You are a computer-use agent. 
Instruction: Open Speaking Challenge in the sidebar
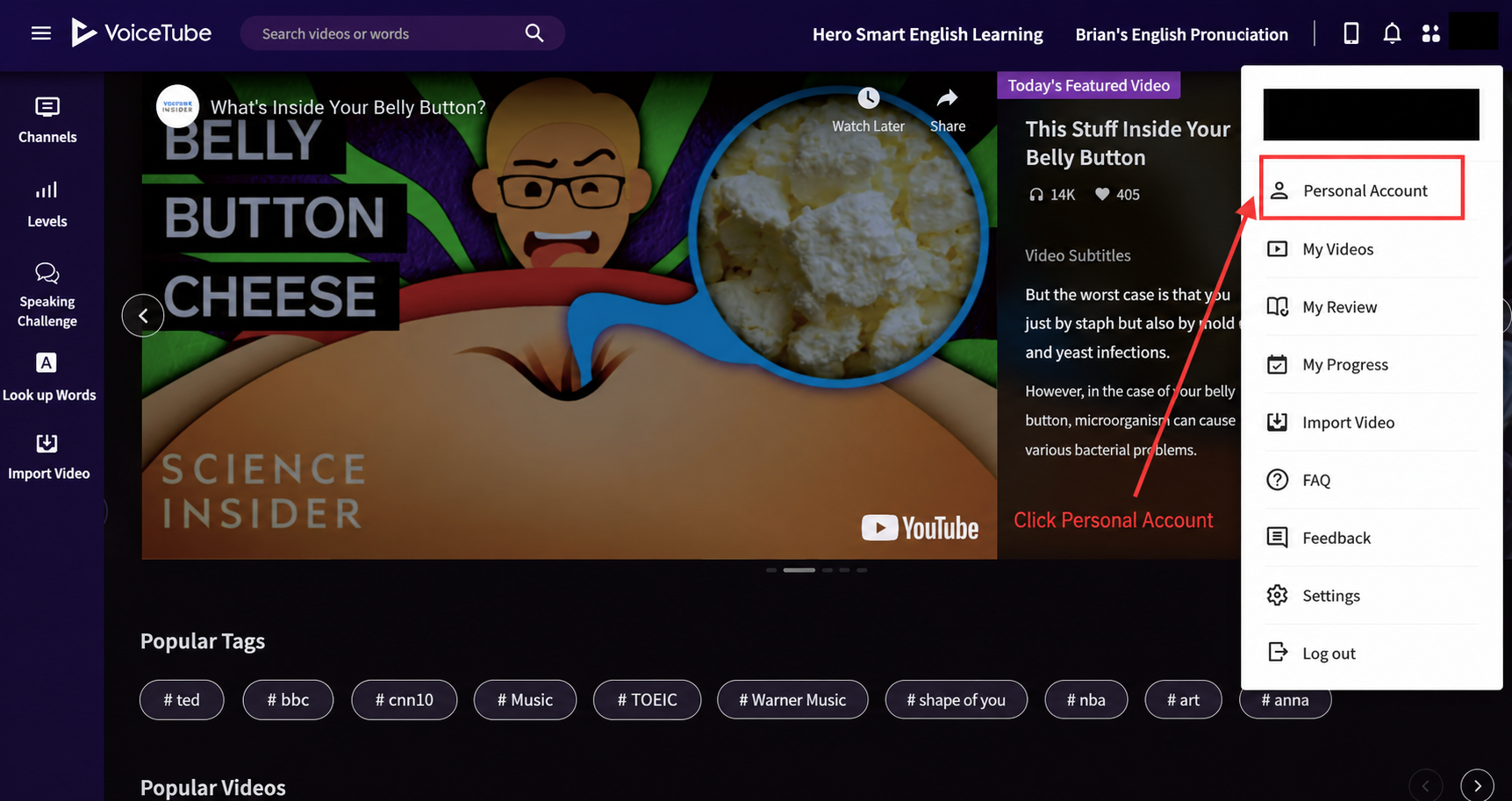point(47,295)
